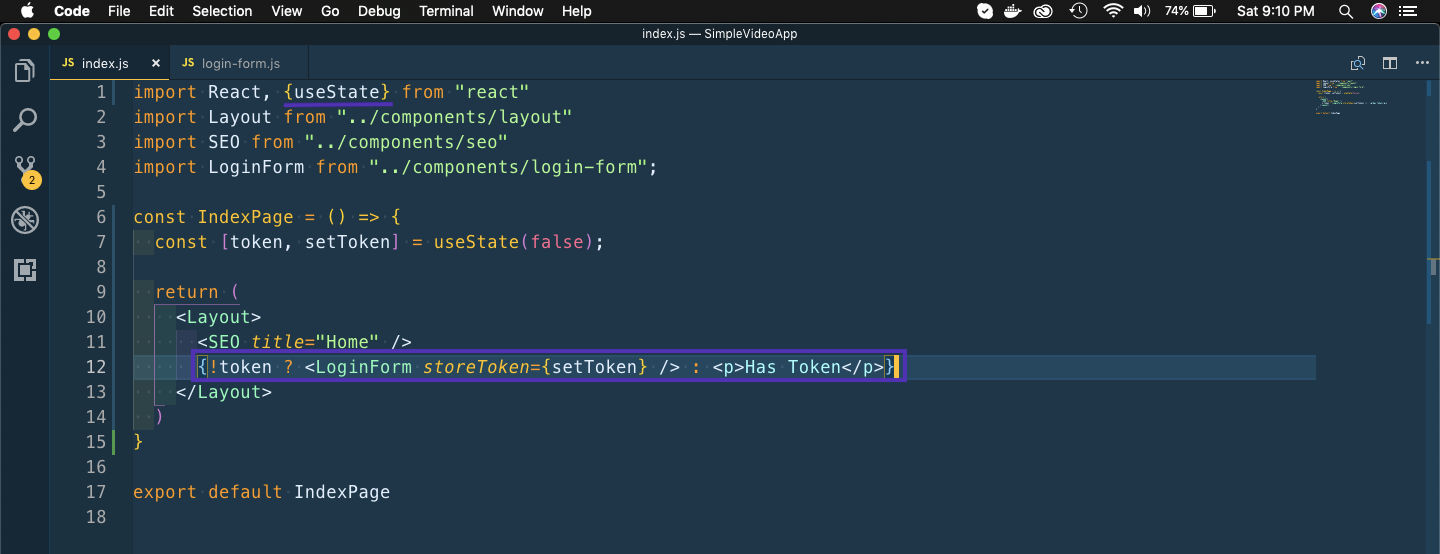Screen dimensions: 1440x554
Task: Click the "../components/seo" import path
Action: coord(406,142)
